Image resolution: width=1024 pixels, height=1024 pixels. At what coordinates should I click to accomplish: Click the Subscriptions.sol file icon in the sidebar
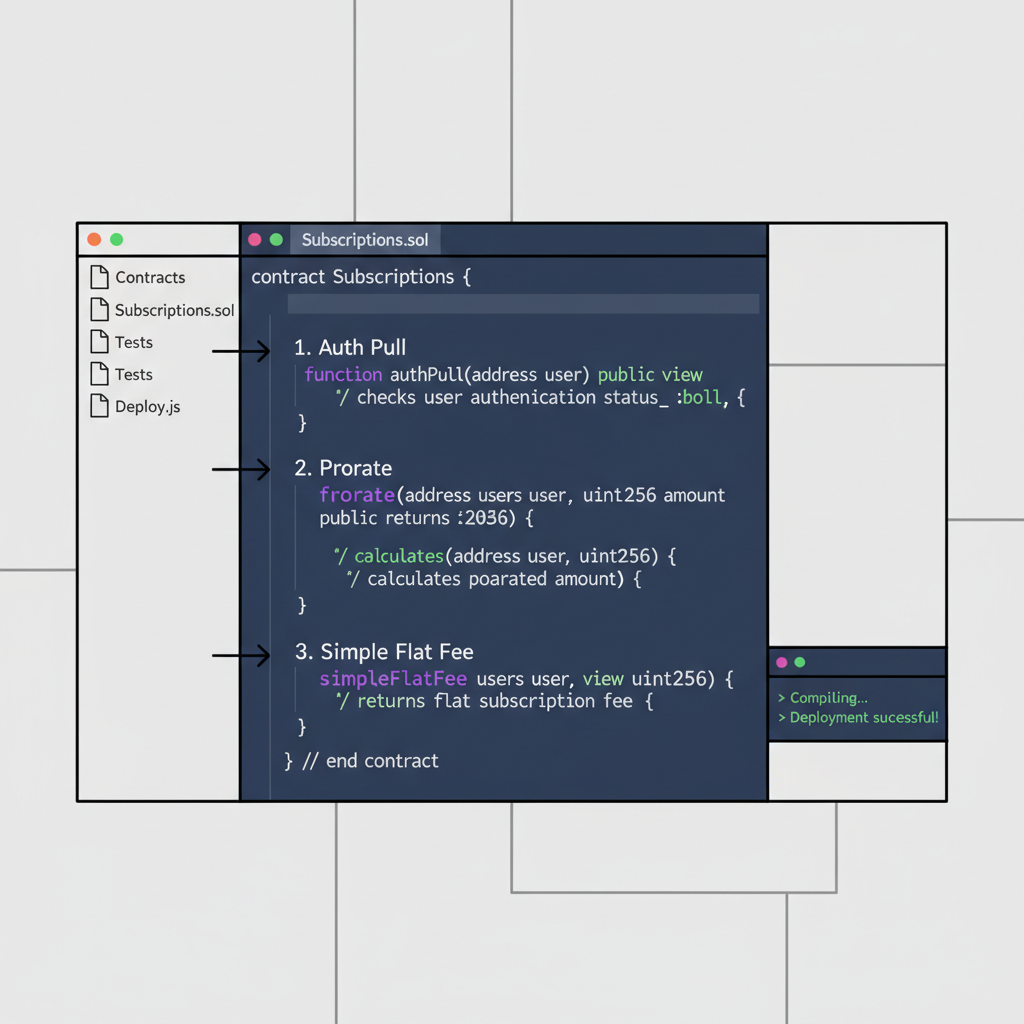pyautogui.click(x=100, y=309)
